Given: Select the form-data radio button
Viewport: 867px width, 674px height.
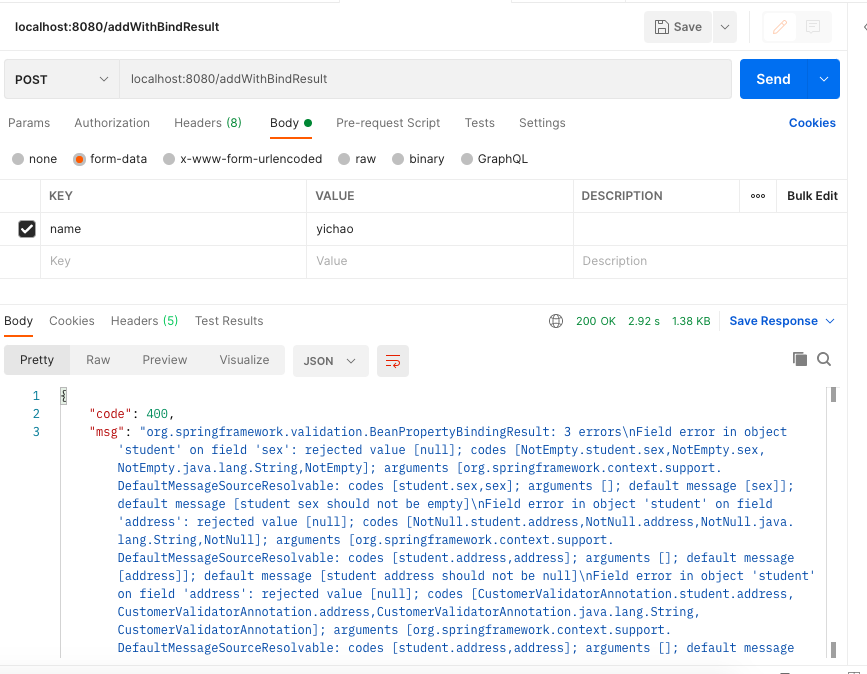Looking at the screenshot, I should coord(80,159).
